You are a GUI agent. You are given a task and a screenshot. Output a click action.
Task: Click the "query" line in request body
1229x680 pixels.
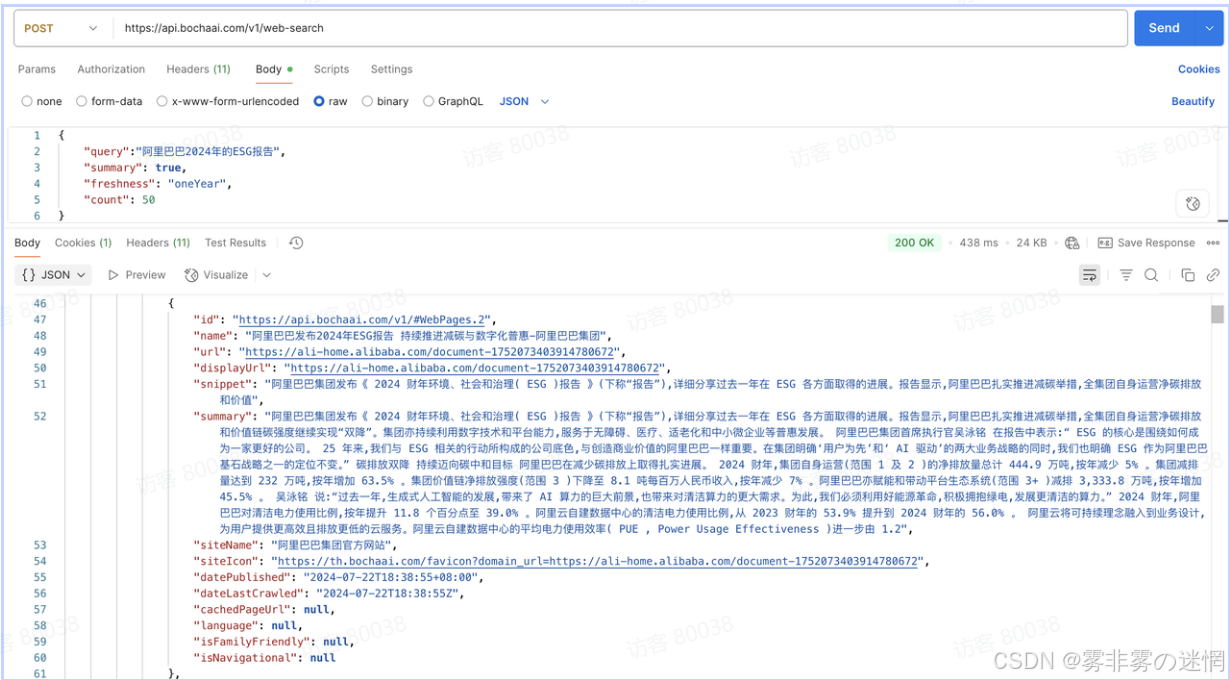186,152
